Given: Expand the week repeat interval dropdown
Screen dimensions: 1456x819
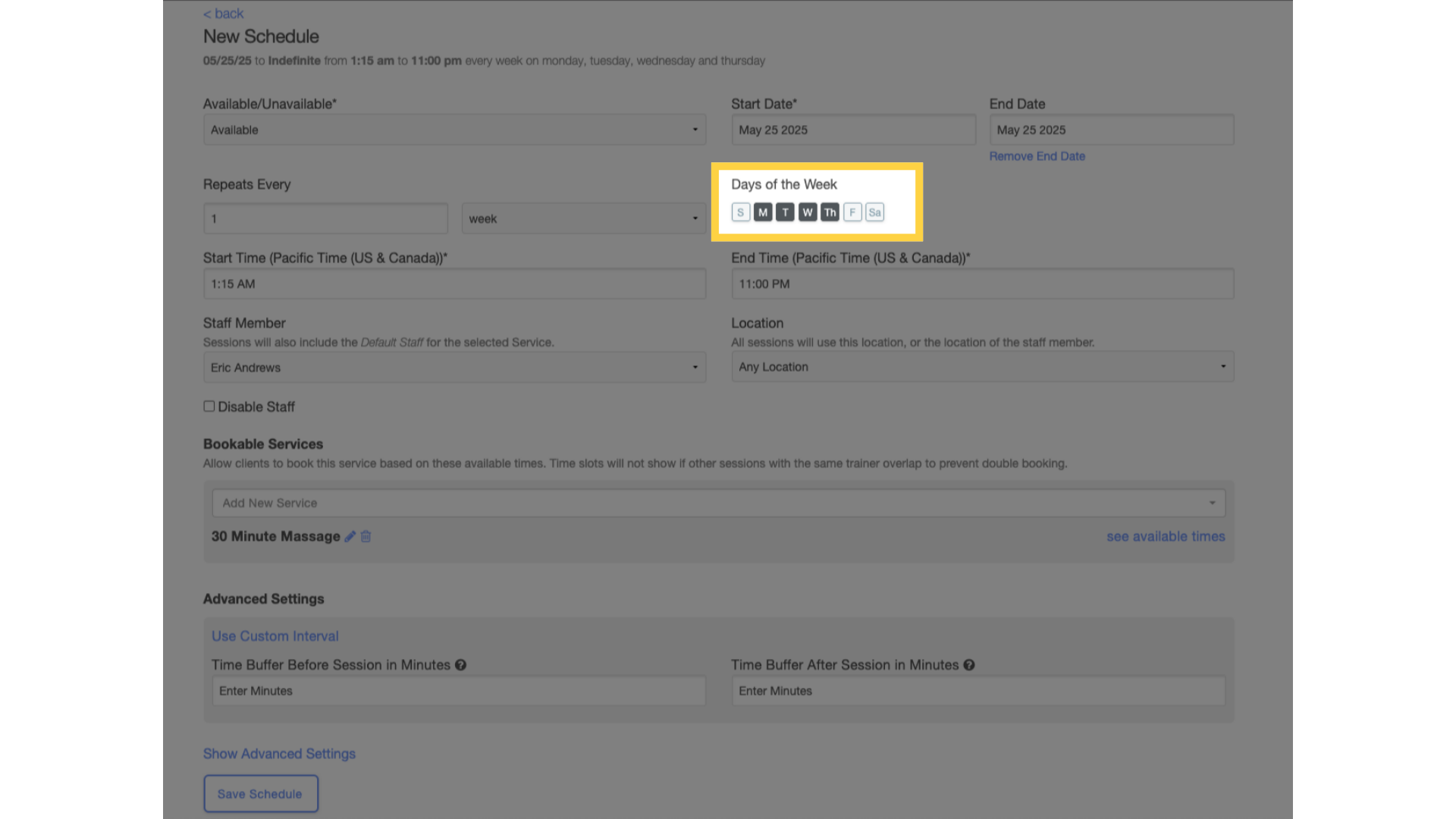Looking at the screenshot, I should point(583,218).
